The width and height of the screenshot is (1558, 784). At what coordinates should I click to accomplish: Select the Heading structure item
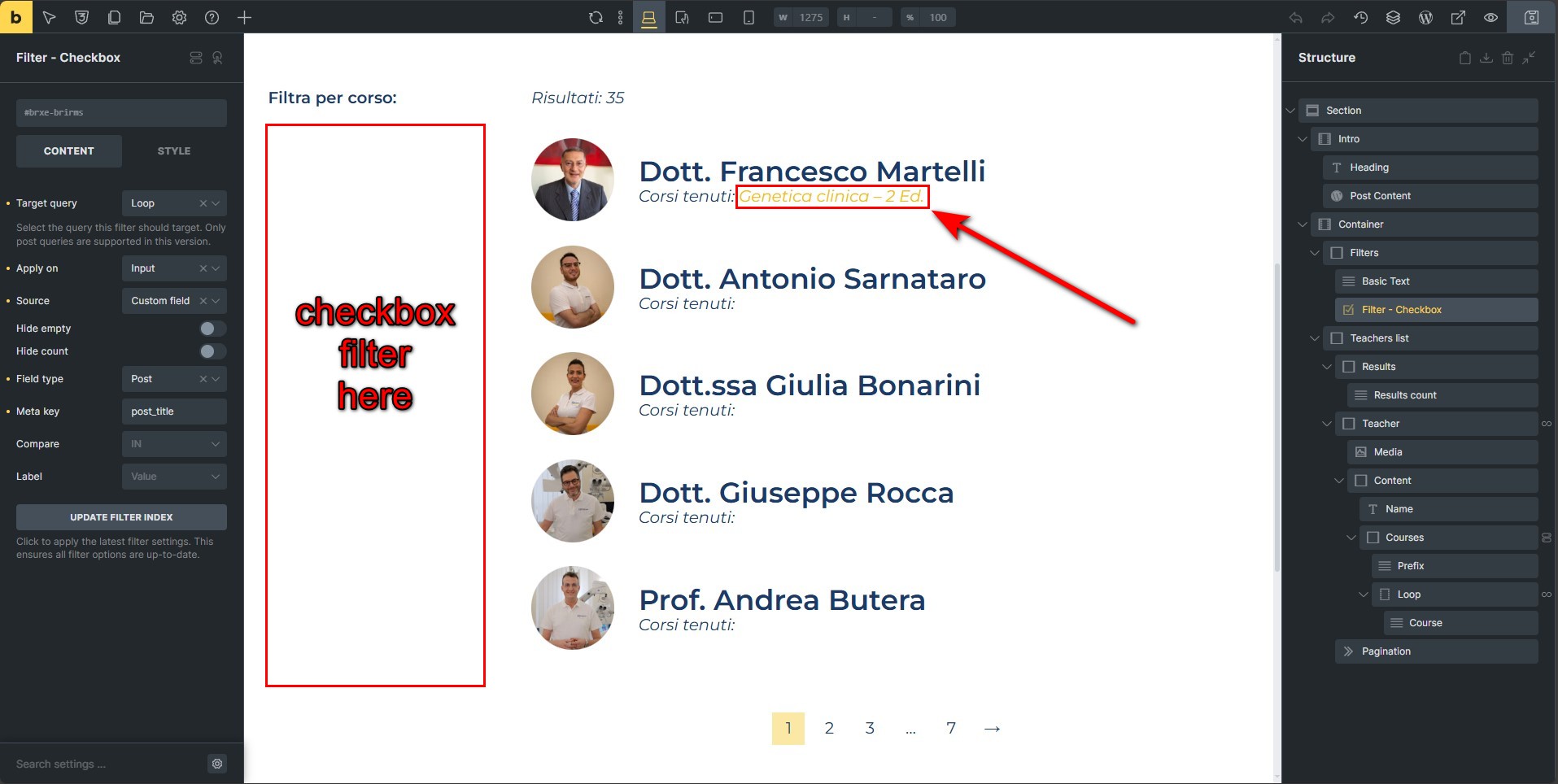pos(1430,168)
